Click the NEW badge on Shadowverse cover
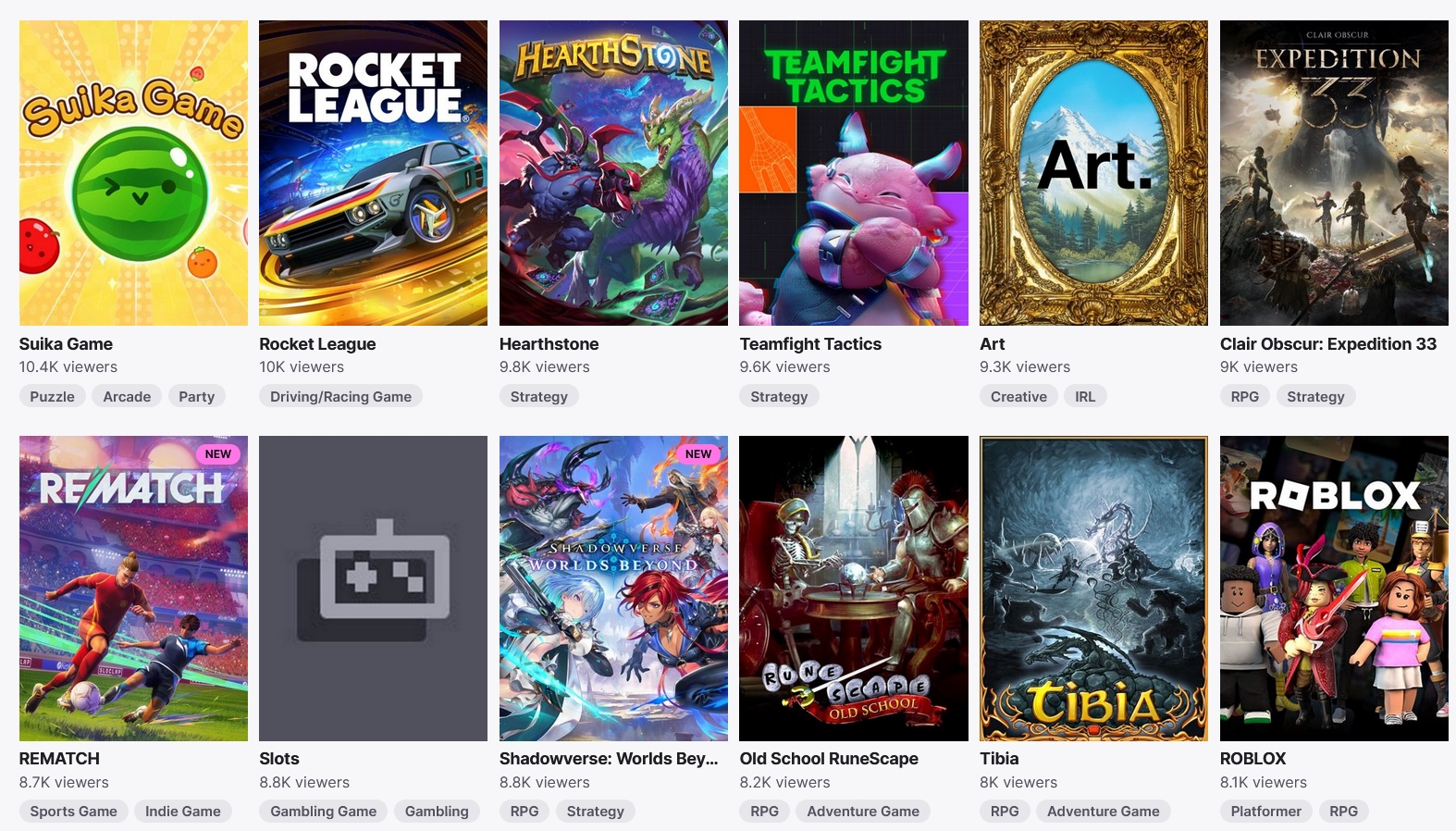Image resolution: width=1456 pixels, height=831 pixels. point(698,454)
